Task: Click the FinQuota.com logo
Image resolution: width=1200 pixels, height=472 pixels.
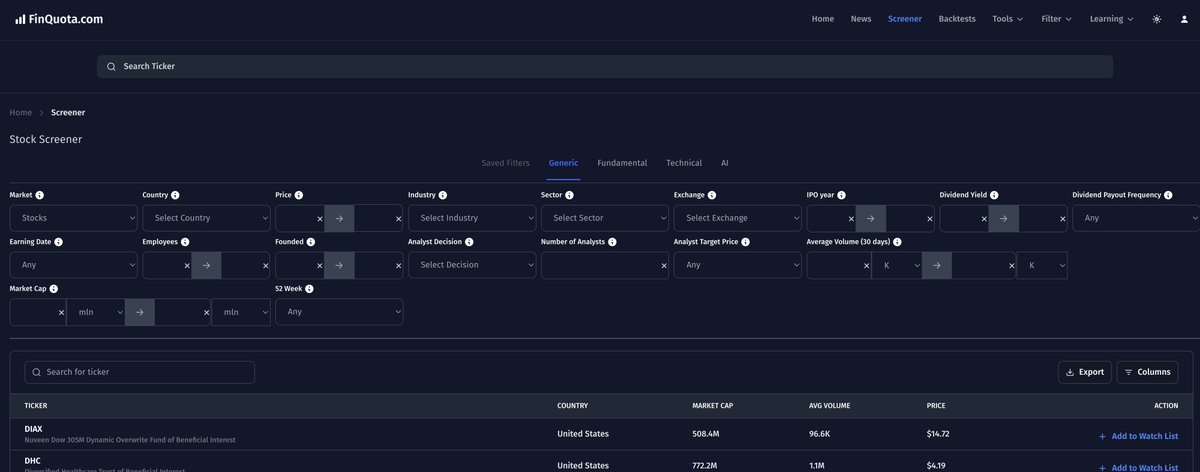Action: 59,19
